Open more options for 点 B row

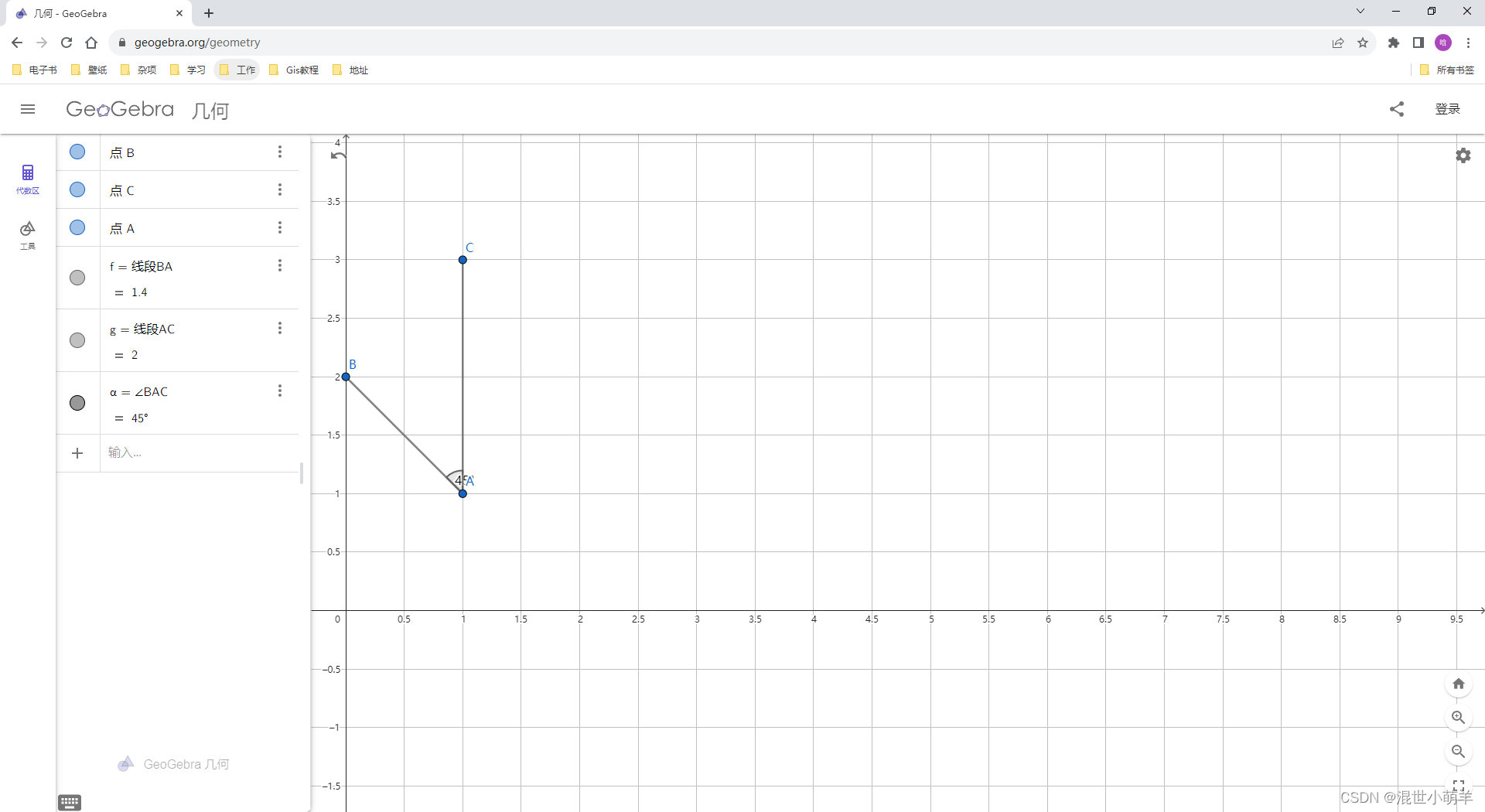click(x=280, y=152)
